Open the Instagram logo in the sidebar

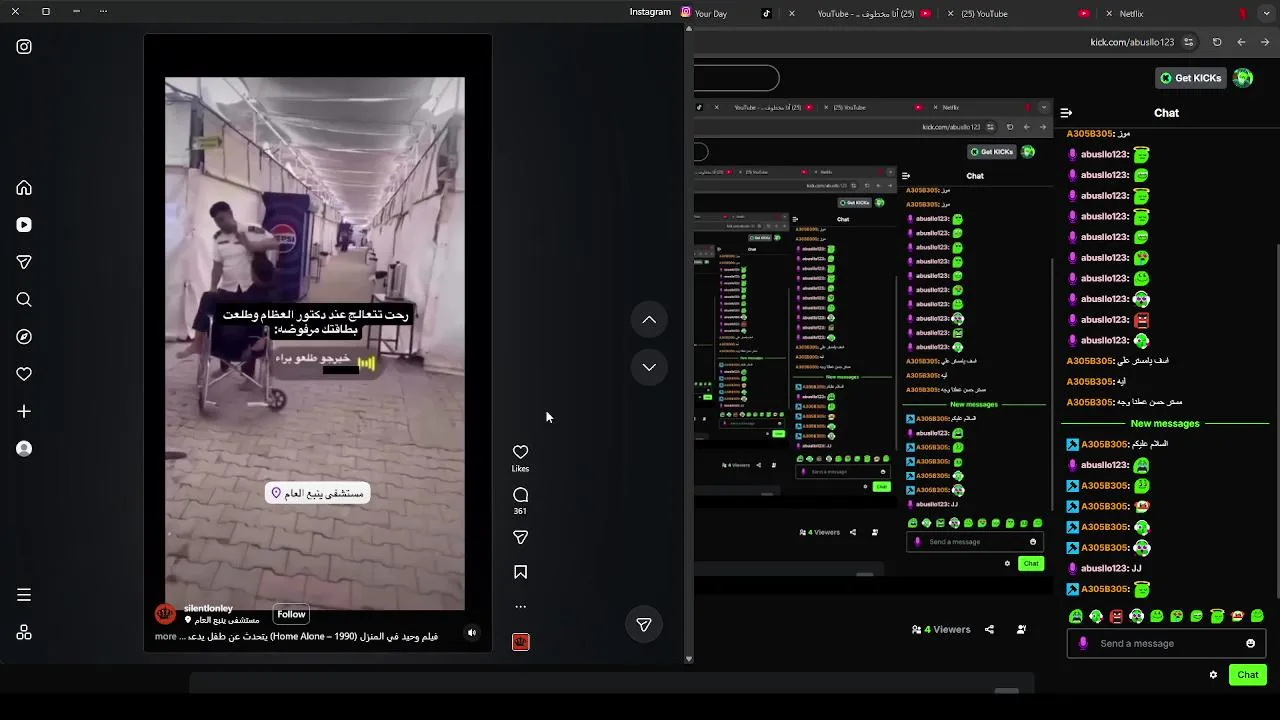click(x=24, y=46)
